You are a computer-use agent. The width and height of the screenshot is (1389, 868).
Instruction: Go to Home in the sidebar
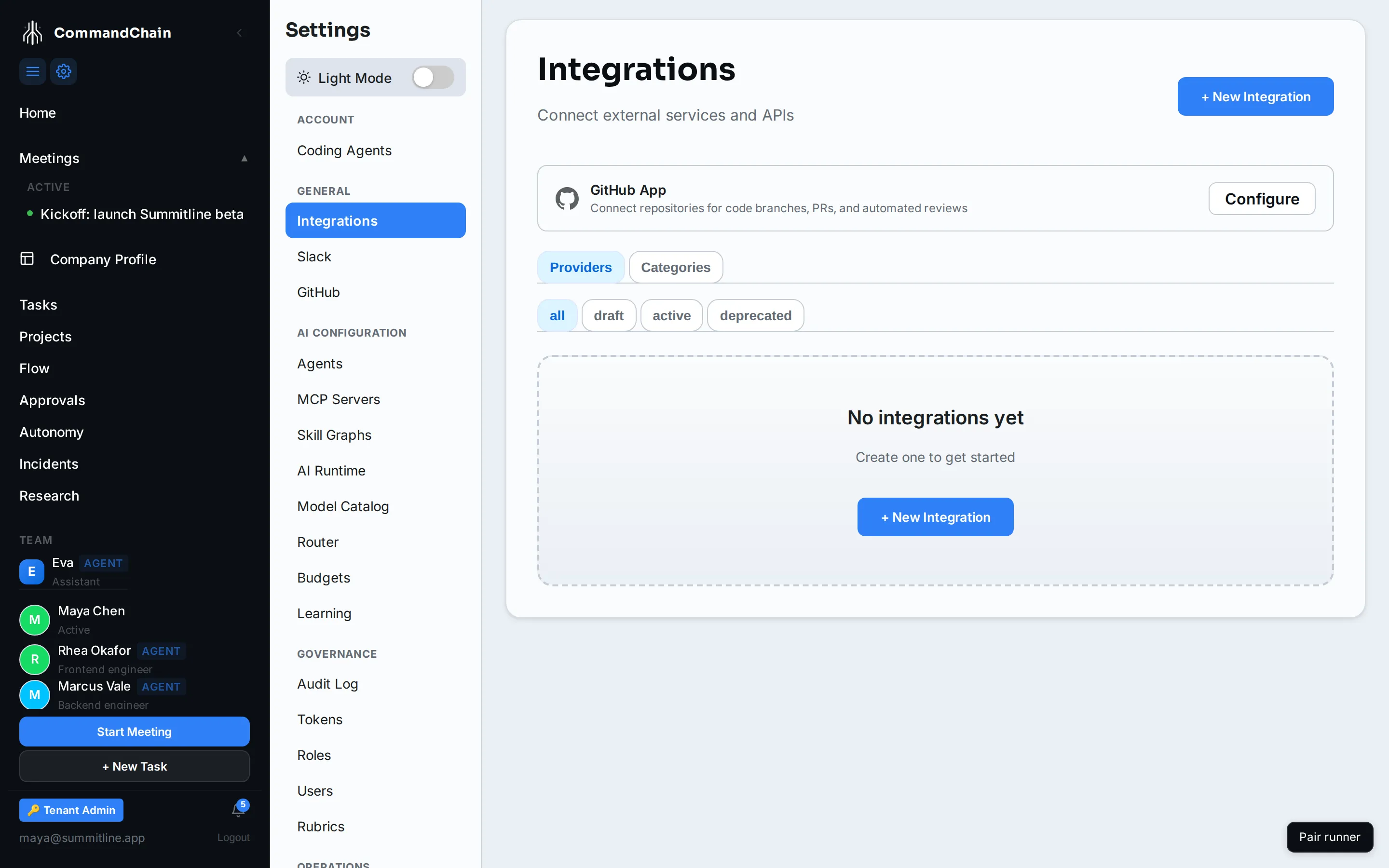[37, 113]
